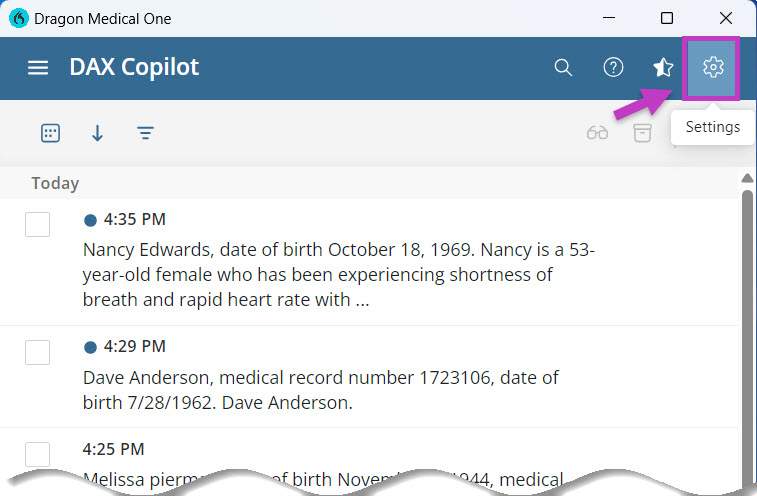This screenshot has height=496, width=757.
Task: Toggle sort order down arrow
Action: coord(97,133)
